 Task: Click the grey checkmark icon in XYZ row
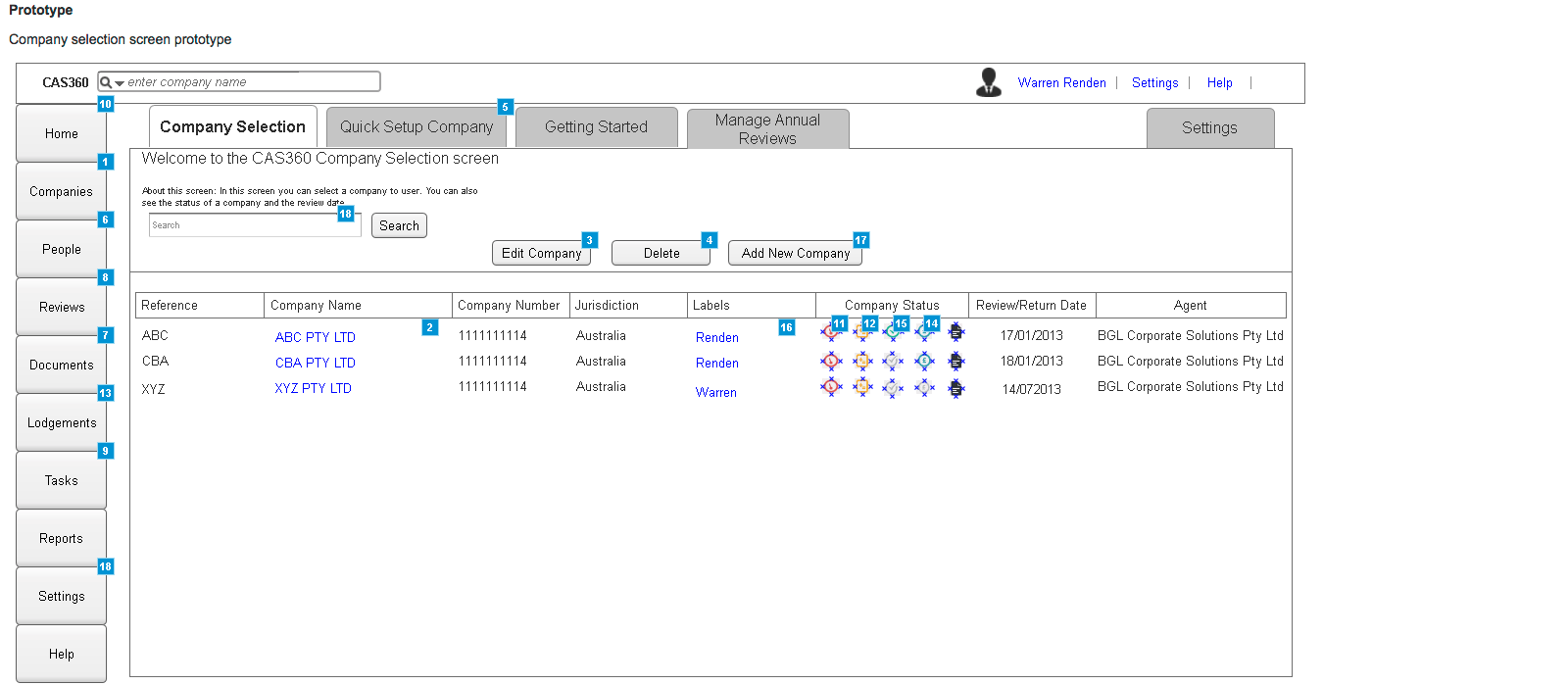[893, 388]
